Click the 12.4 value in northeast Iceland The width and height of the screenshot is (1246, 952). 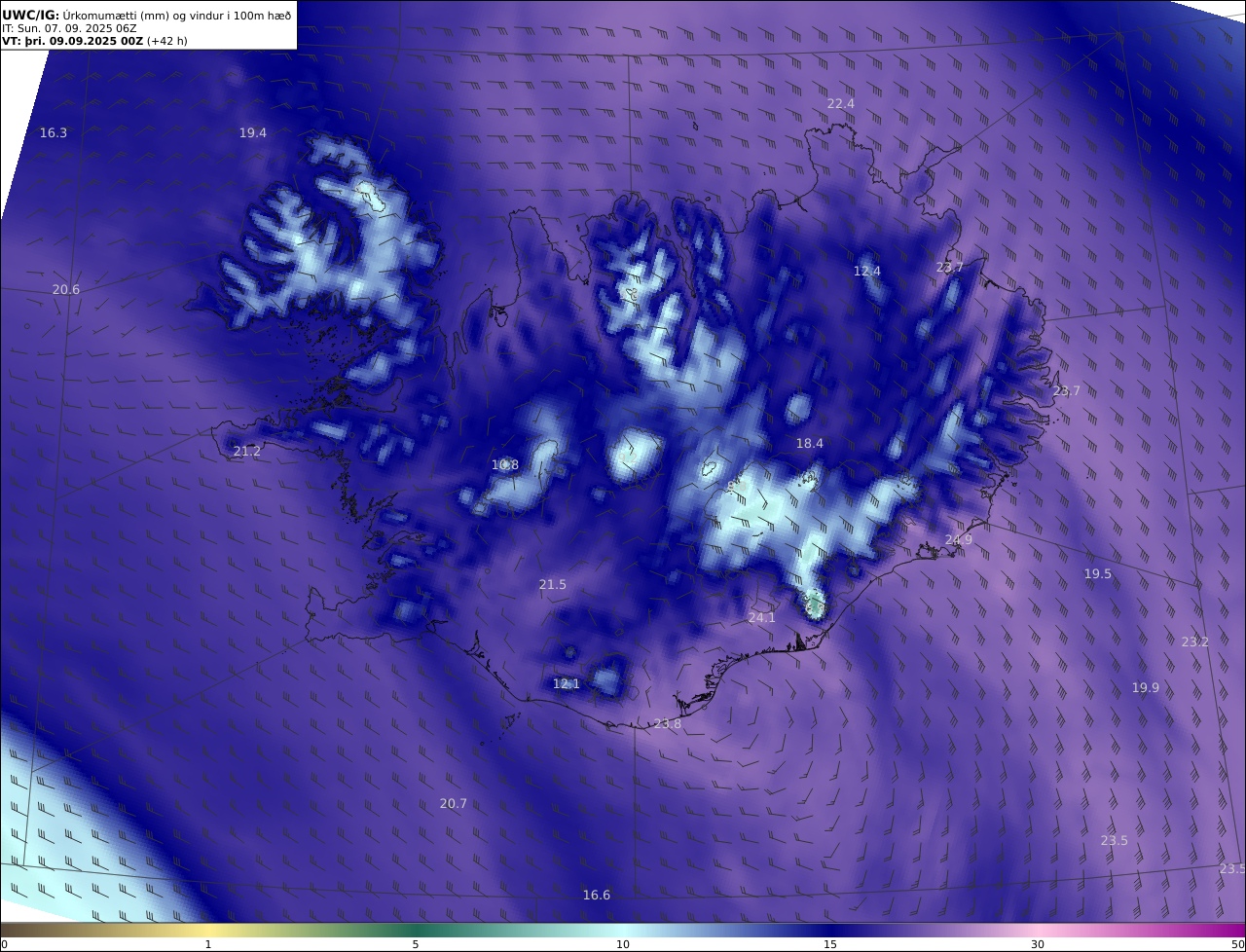pos(867,272)
